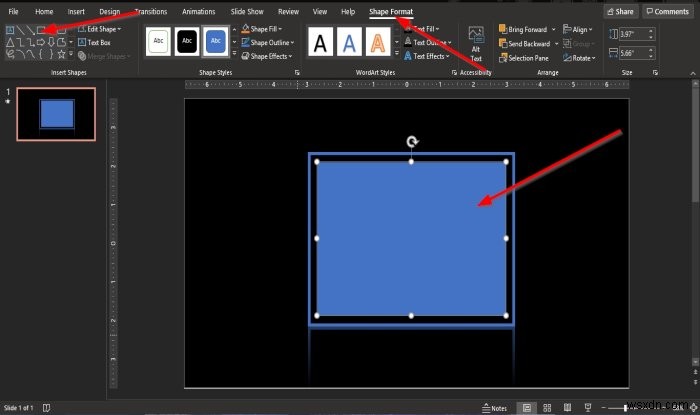Switch to the Design tab
Screen dimensions: 700x415
point(109,12)
